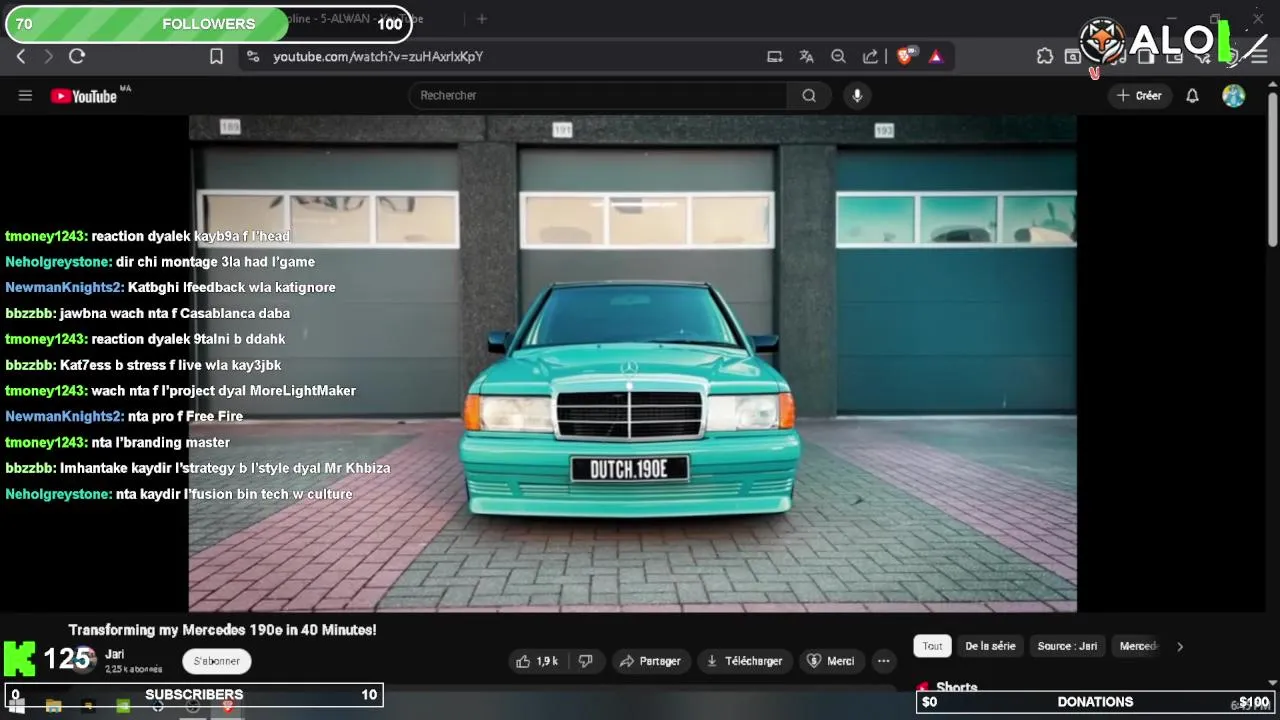Submit search with the magnifier button
The image size is (1280, 720).
809,96
